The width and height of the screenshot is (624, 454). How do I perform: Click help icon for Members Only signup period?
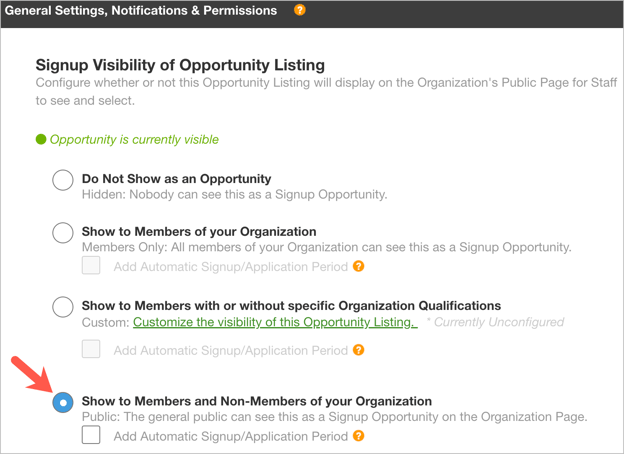359,266
